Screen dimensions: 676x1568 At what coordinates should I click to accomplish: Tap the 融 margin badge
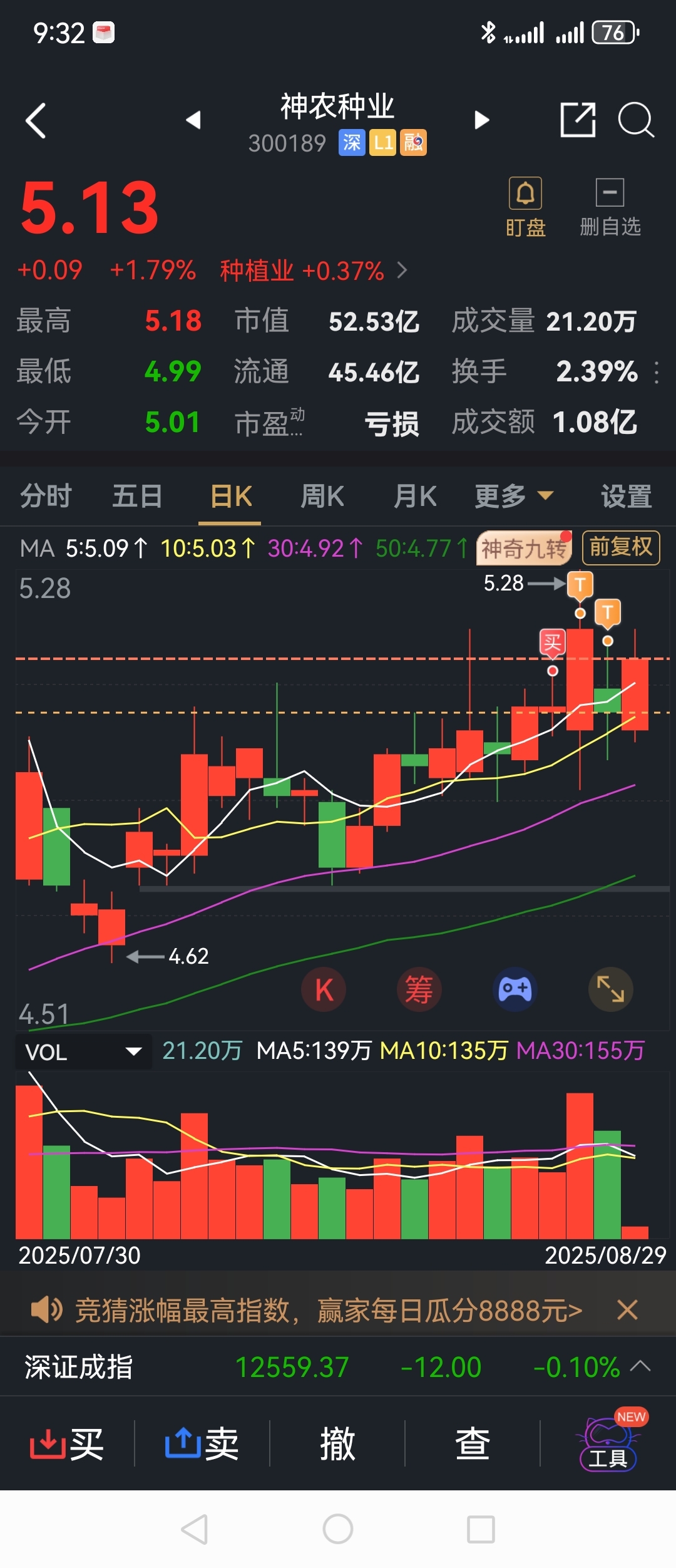pos(413,143)
